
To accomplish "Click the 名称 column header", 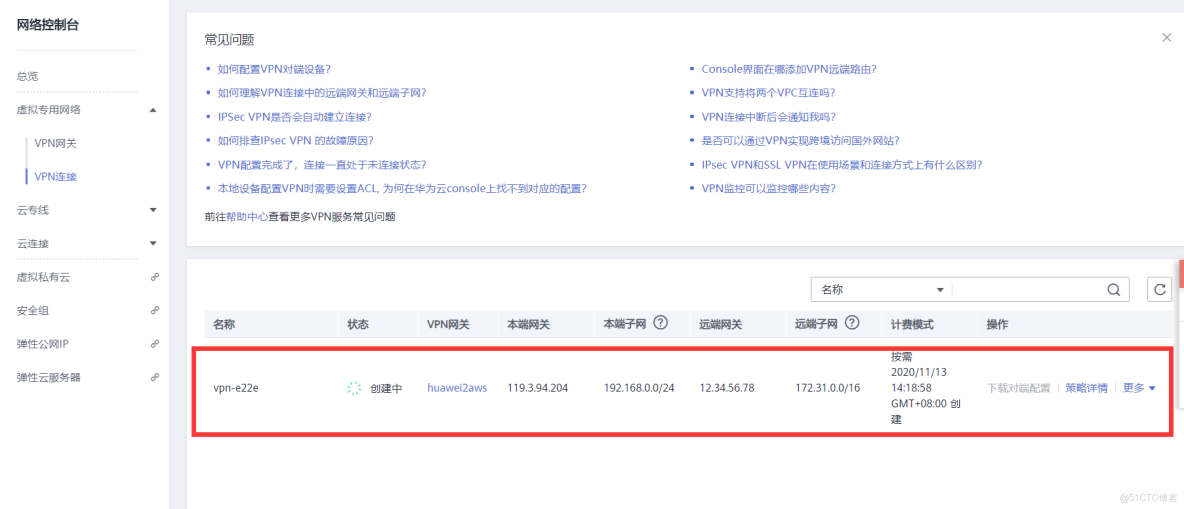I will pyautogui.click(x=224, y=324).
